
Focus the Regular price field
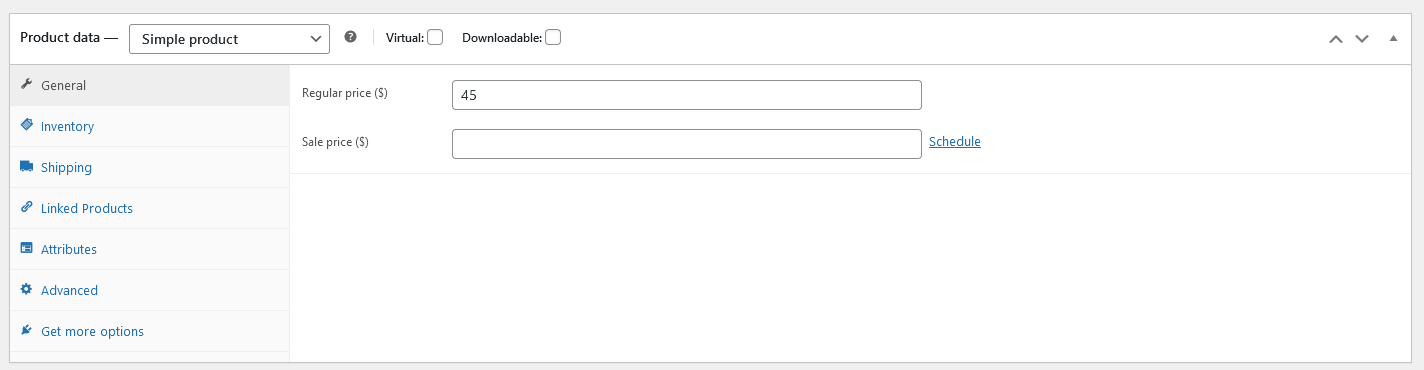(687, 95)
